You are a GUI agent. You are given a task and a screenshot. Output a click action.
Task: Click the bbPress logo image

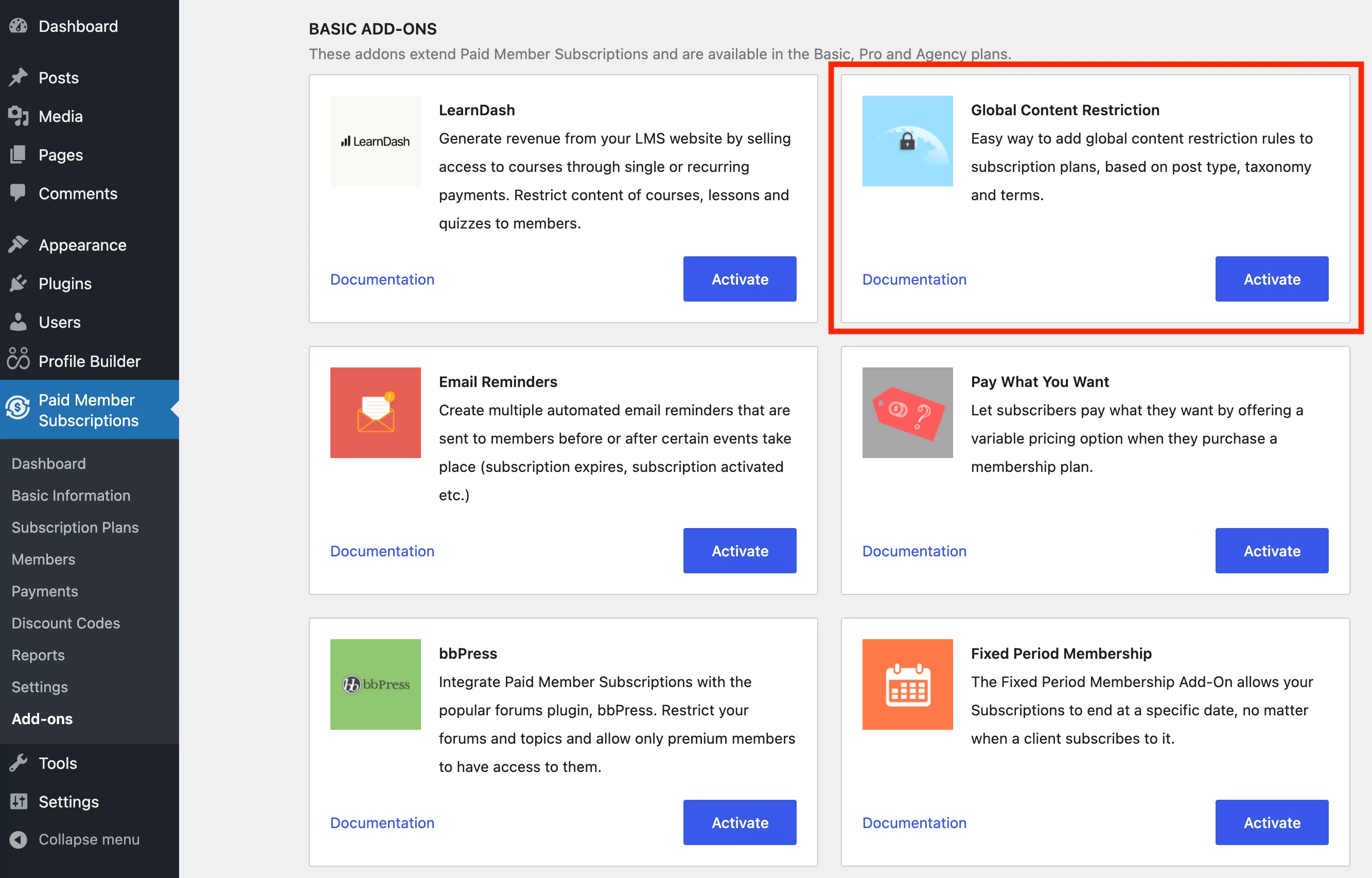375,684
